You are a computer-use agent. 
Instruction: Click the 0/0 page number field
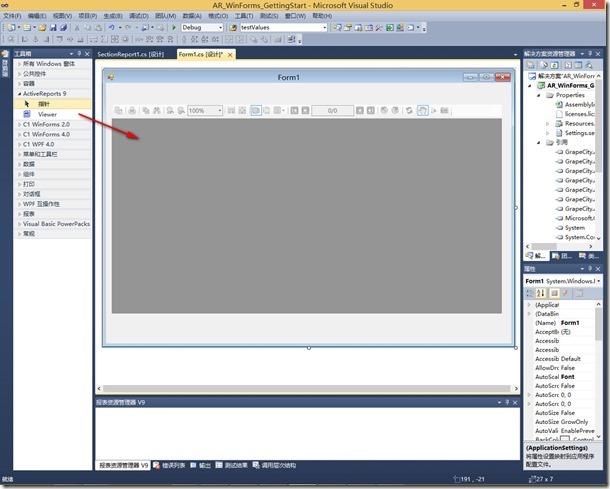click(x=333, y=111)
